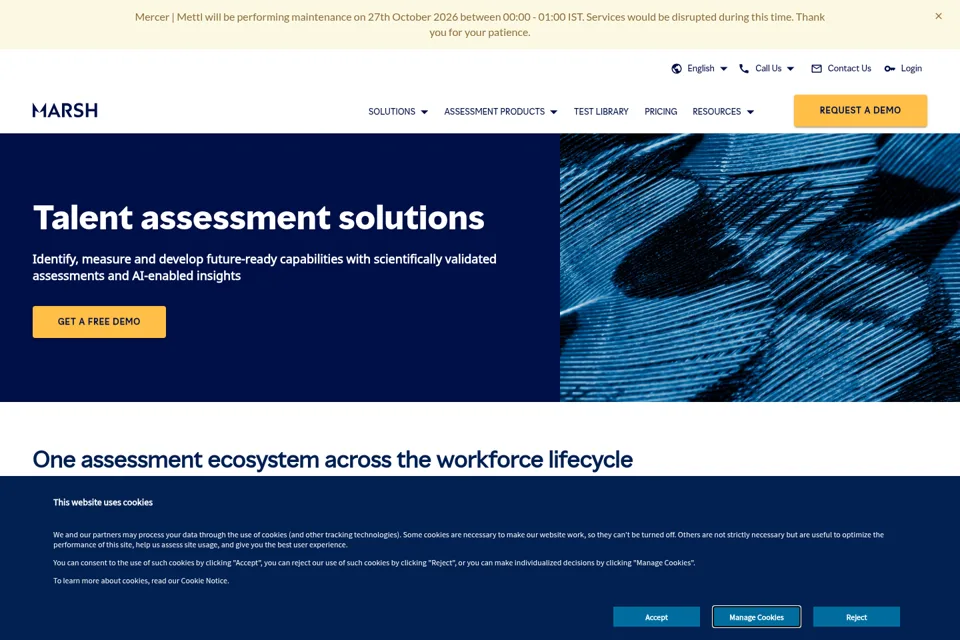Viewport: 960px width, 640px height.
Task: Go to Test Library
Action: pos(601,111)
